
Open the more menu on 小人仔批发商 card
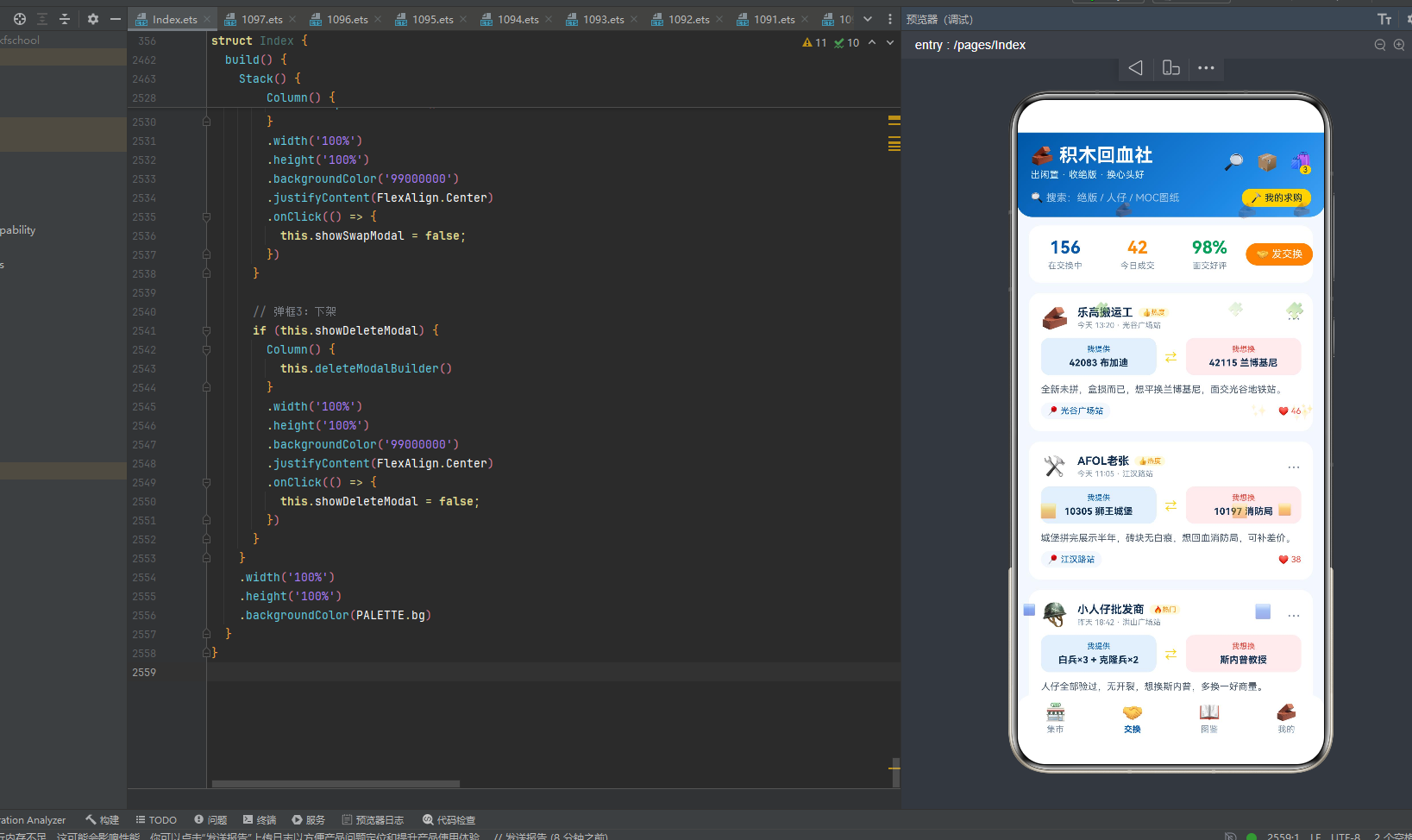click(1294, 616)
